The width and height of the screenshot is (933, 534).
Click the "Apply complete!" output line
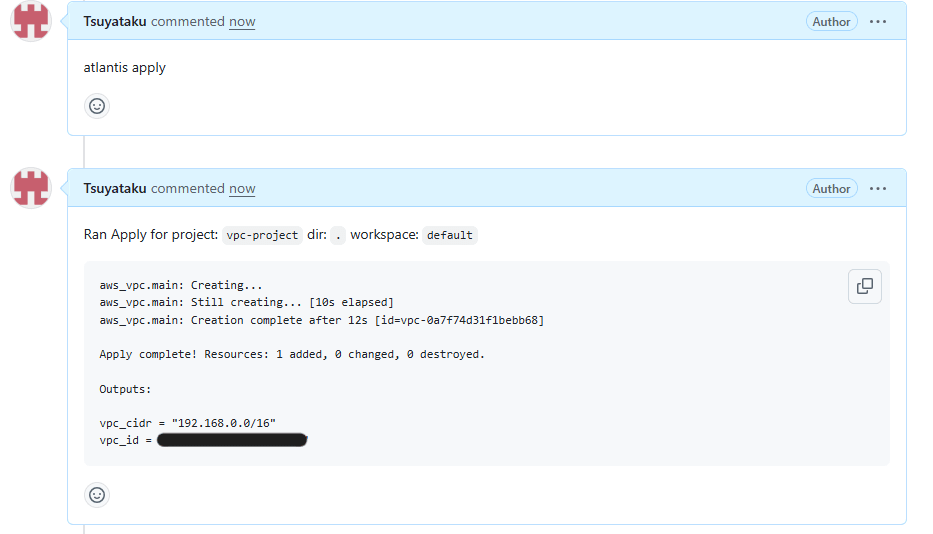(292, 354)
